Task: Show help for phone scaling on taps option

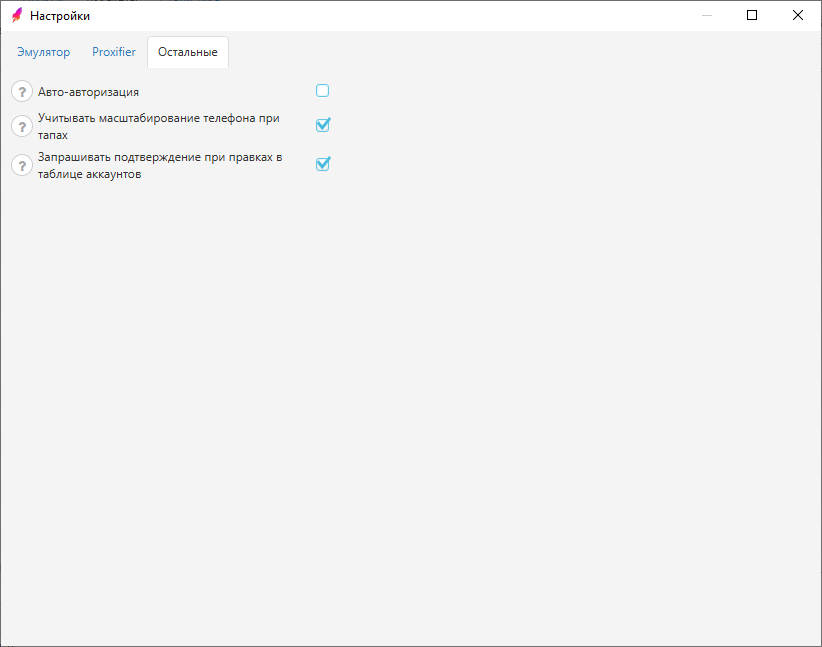Action: click(x=22, y=126)
